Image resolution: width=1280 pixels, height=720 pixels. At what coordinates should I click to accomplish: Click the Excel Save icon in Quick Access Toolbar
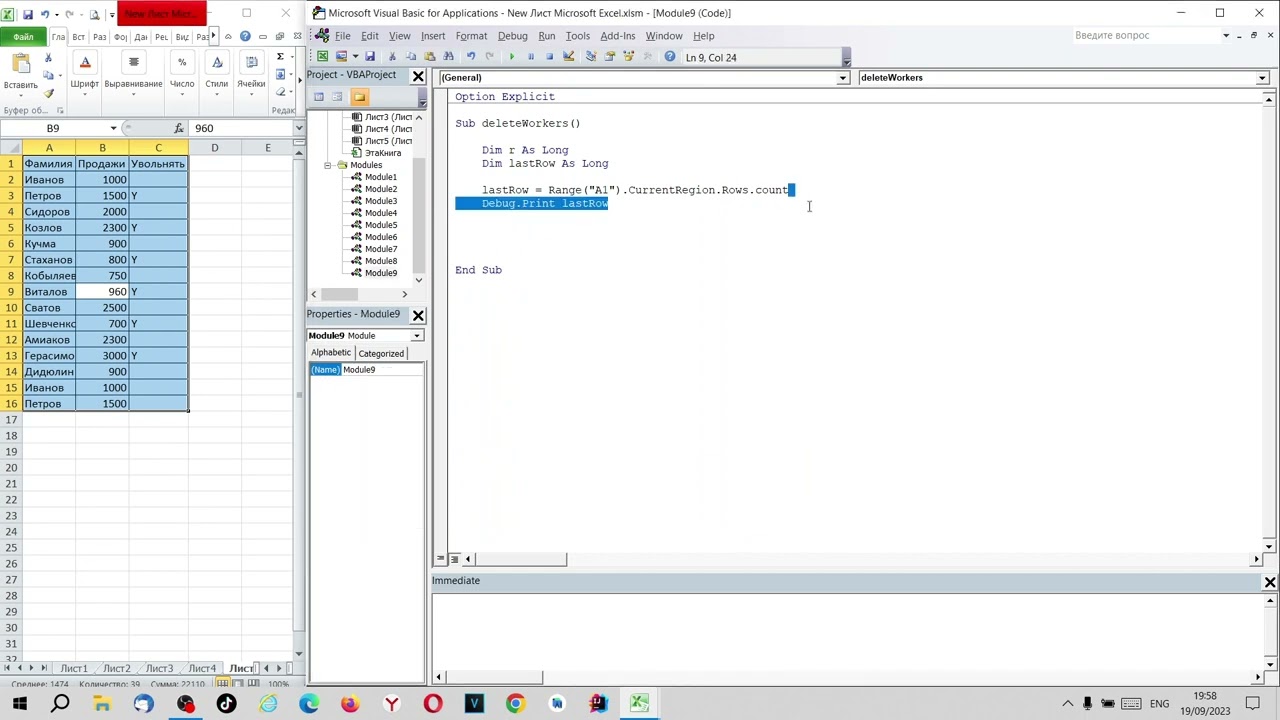point(27,14)
